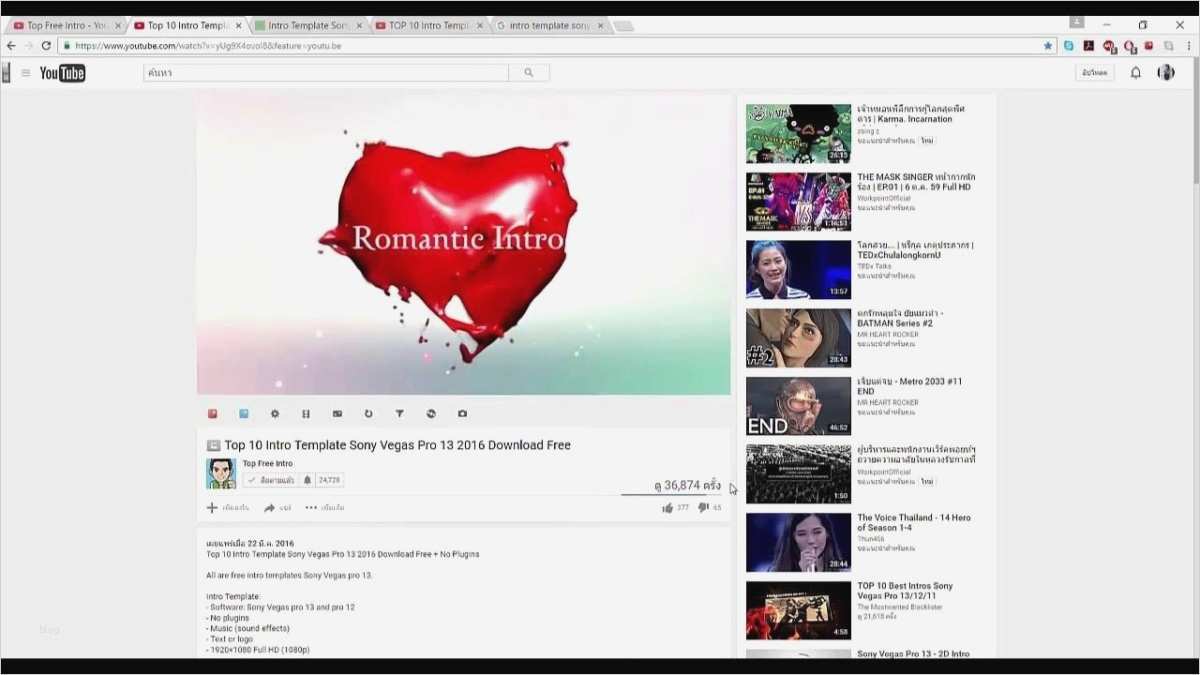Open the notifications bell in YouTube header

(x=1135, y=73)
